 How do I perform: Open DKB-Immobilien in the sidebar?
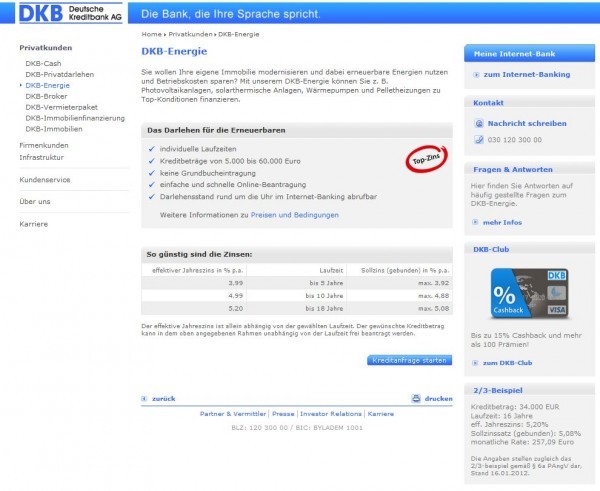tap(54, 129)
